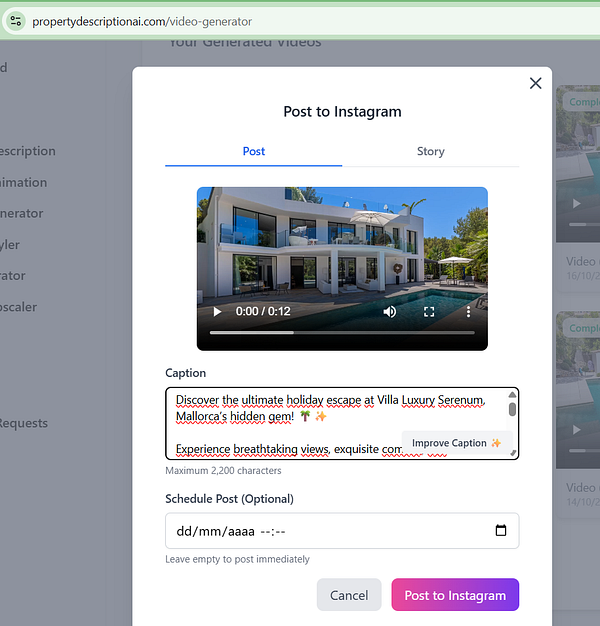This screenshot has width=600, height=626.
Task: Click Leave empty to post immediately text
Action: pos(238,559)
